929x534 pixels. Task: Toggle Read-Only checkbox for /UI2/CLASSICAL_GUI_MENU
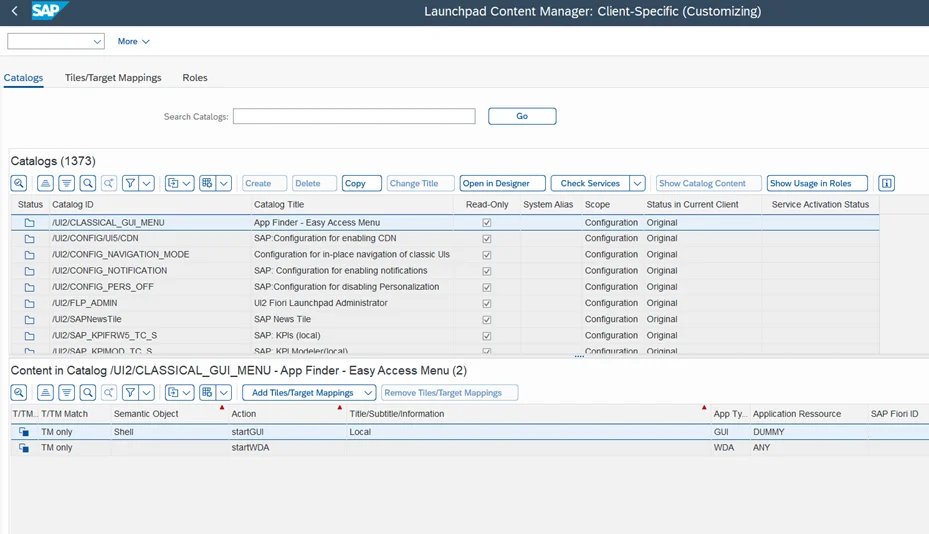tap(486, 223)
